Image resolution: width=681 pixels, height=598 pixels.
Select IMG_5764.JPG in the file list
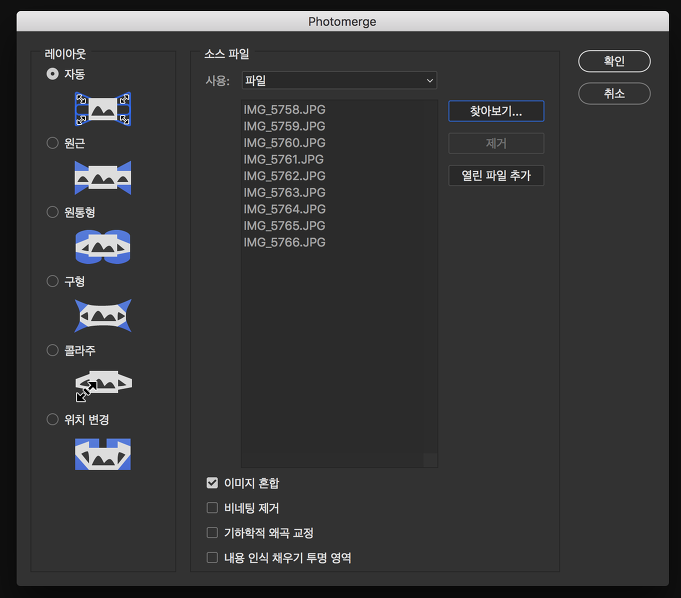point(284,209)
